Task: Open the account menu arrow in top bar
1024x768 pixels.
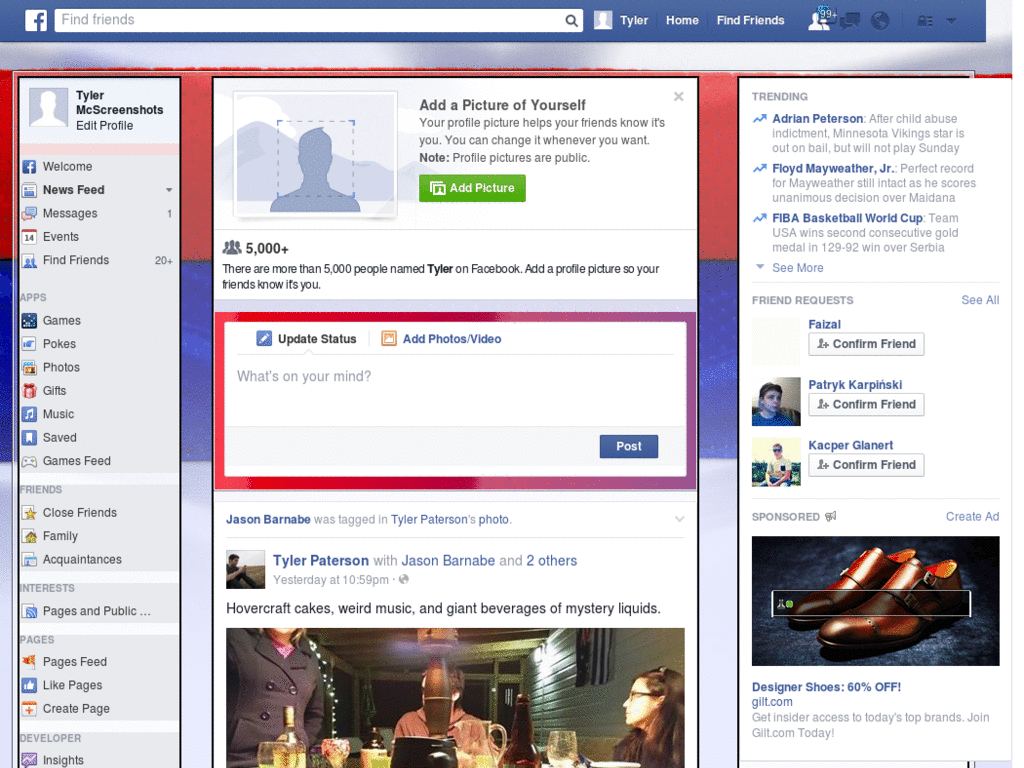Action: (x=951, y=21)
